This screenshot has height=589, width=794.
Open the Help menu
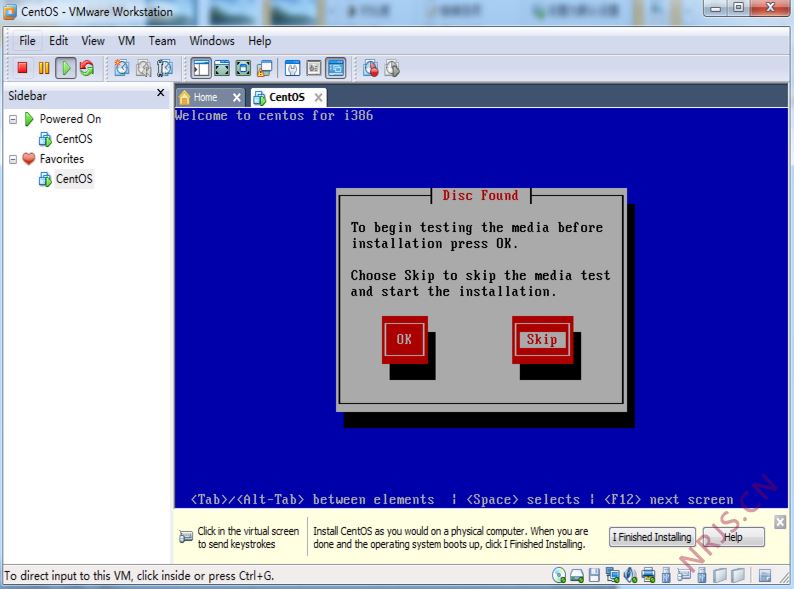click(259, 41)
